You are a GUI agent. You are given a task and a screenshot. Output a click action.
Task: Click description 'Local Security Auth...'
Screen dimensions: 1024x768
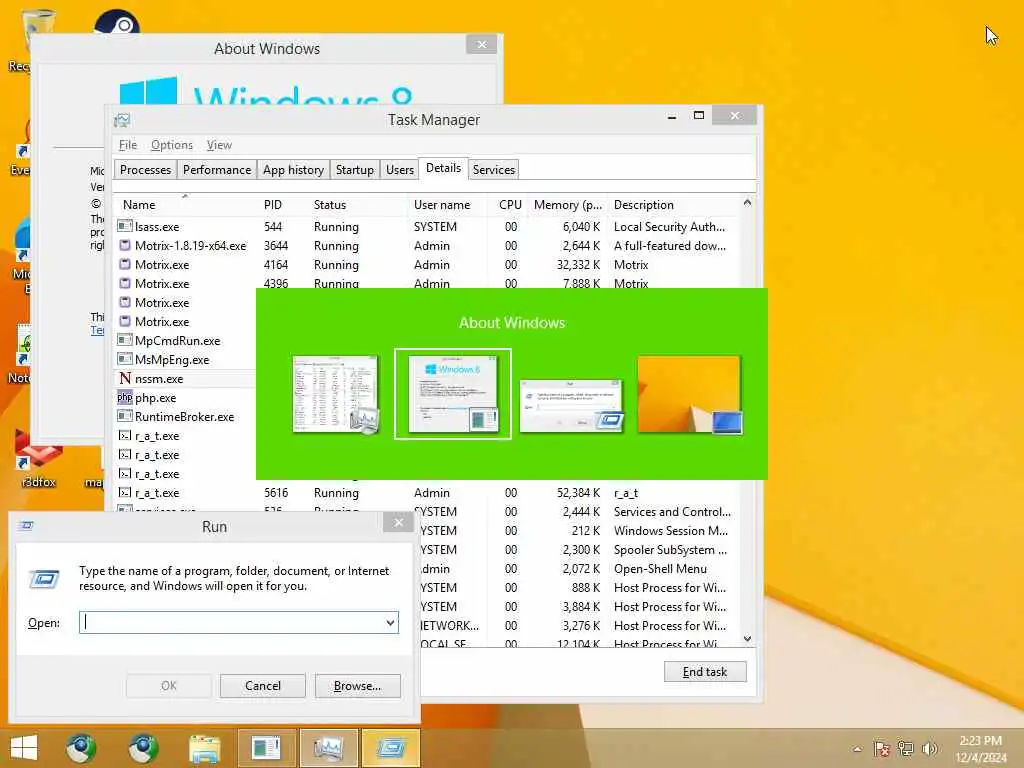(x=669, y=227)
